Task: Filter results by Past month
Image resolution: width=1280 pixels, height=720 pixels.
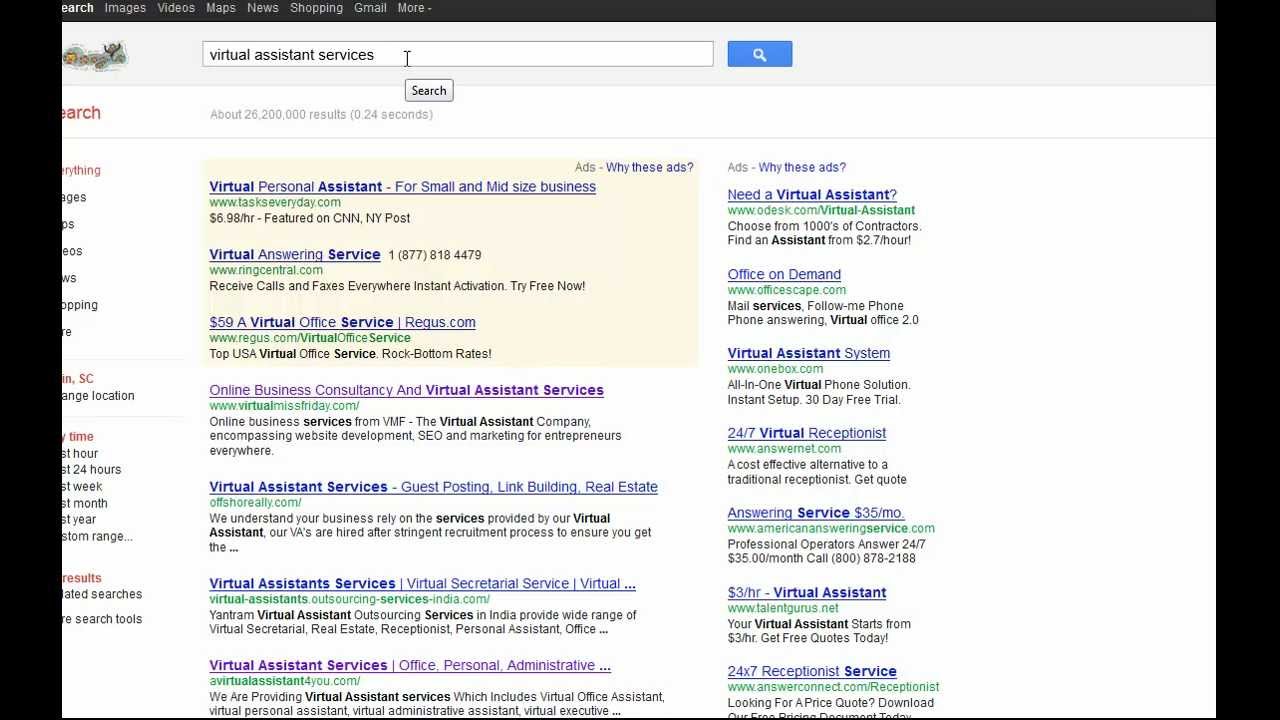Action: (85, 504)
